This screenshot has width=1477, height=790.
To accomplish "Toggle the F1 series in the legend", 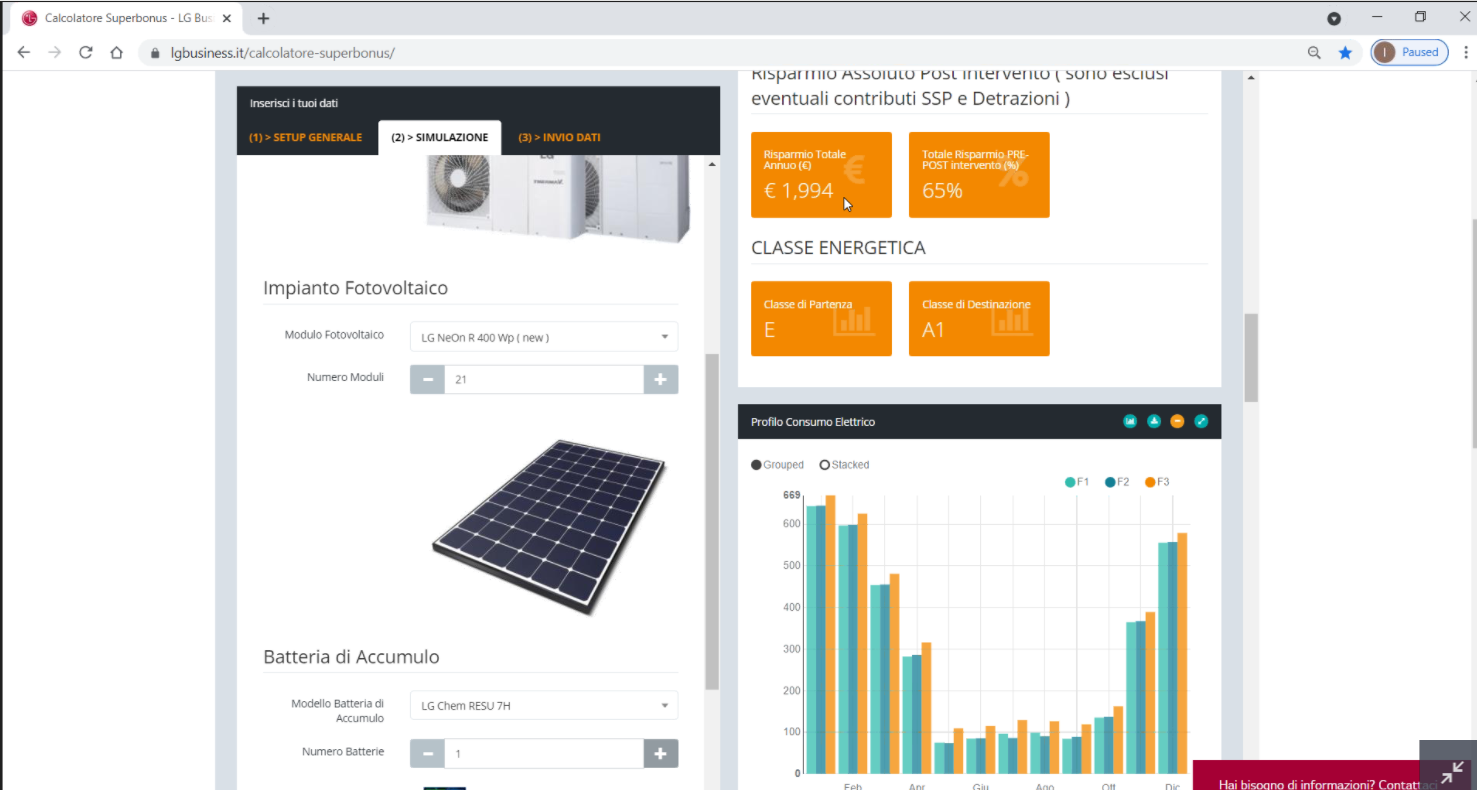I will click(x=1077, y=482).
